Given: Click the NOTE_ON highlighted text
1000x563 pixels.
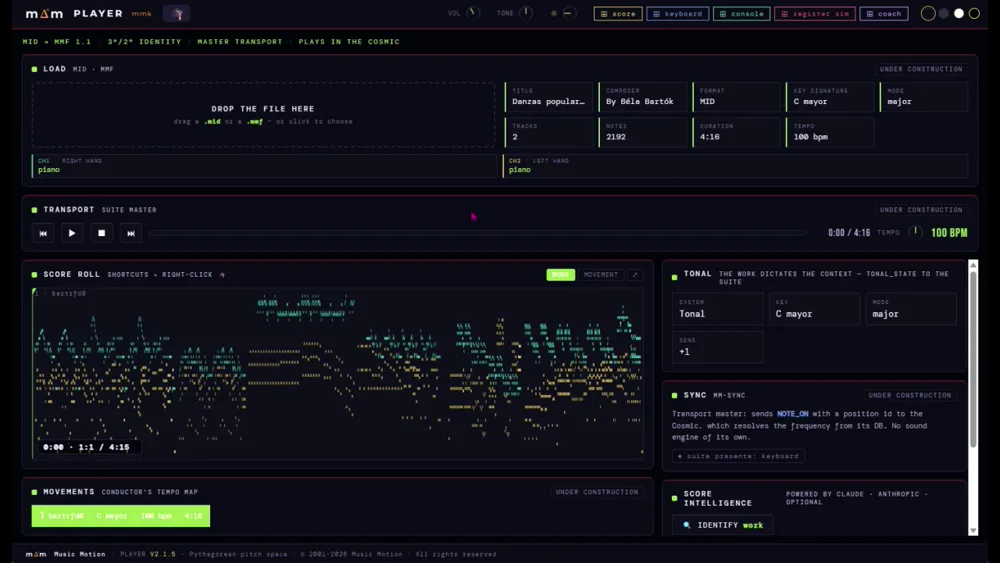Looking at the screenshot, I should coord(792,414).
